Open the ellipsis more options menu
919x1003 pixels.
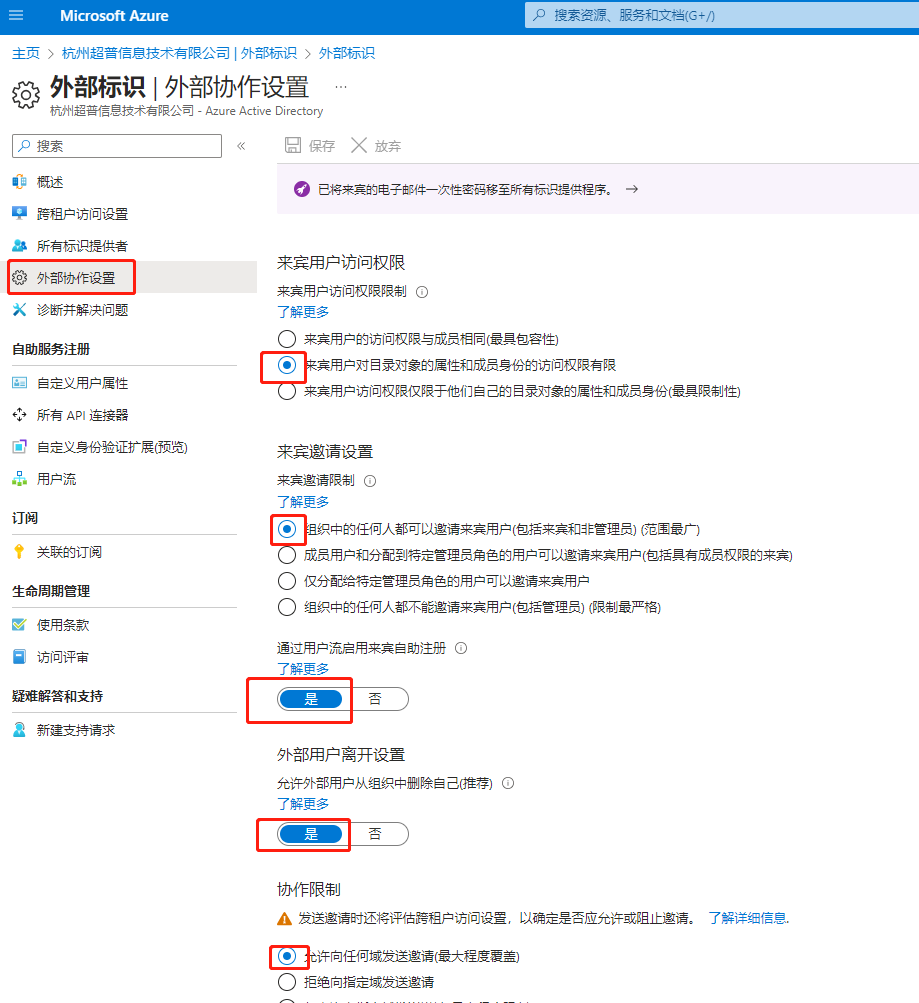coord(341,87)
